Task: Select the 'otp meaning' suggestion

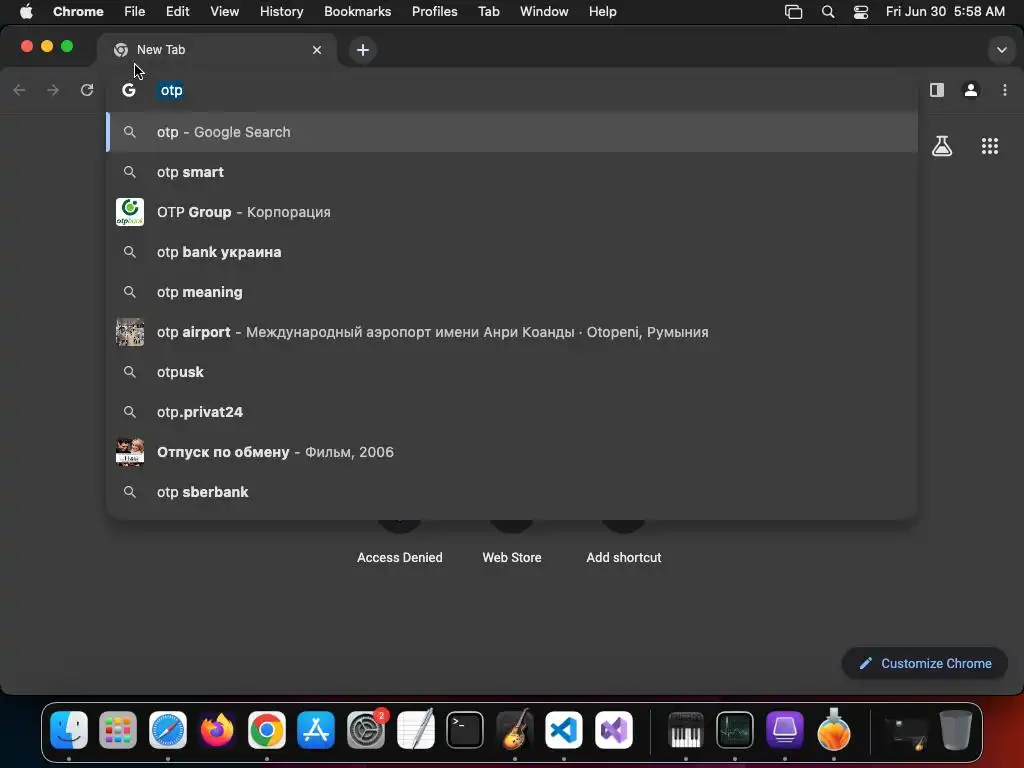Action: (512, 292)
